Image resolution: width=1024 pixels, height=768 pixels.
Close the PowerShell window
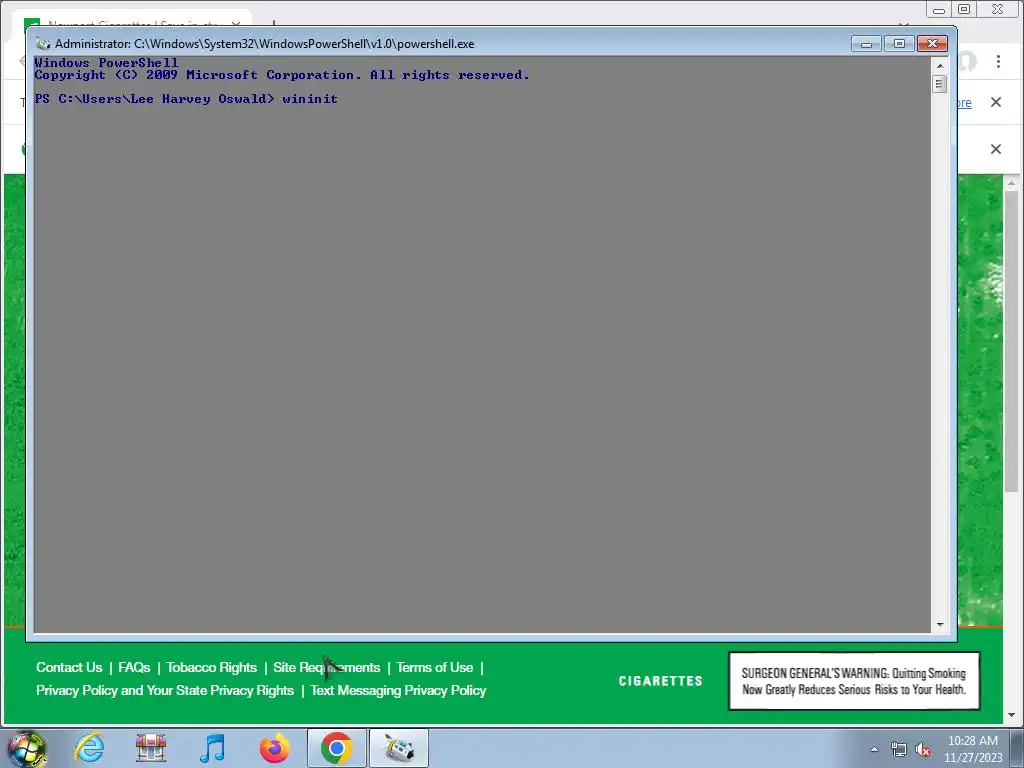tap(932, 44)
